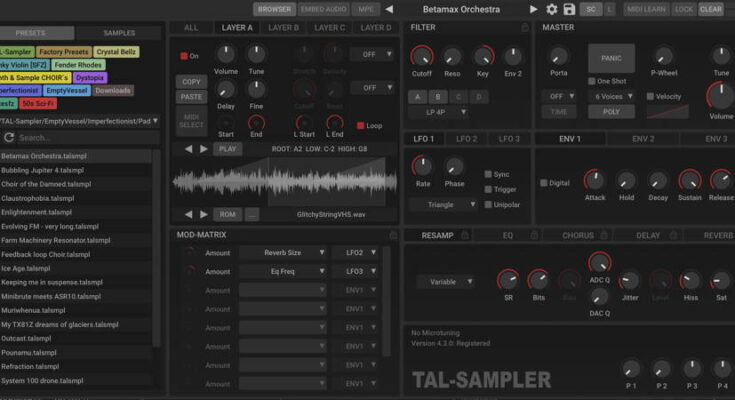The image size is (735, 400).
Task: Enable LFO Sync checkbox
Action: coord(488,174)
